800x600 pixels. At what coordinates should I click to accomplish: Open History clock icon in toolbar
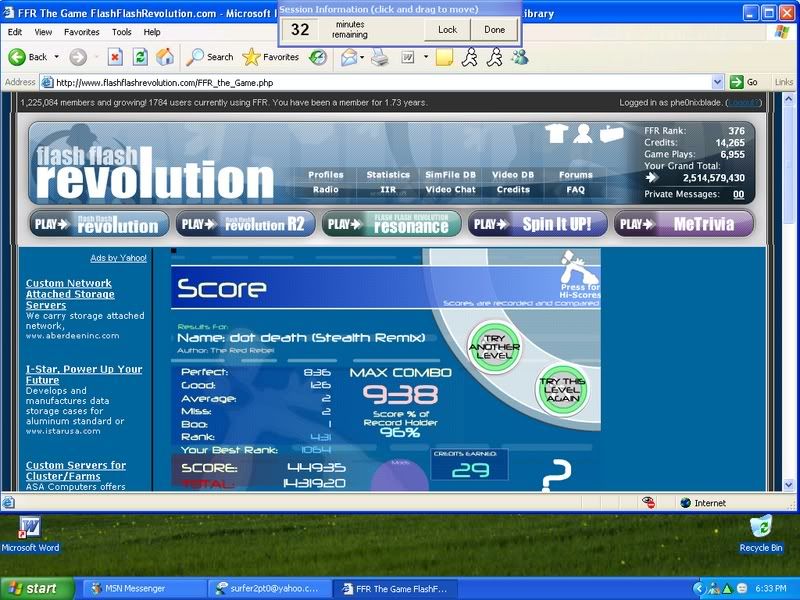pos(317,57)
